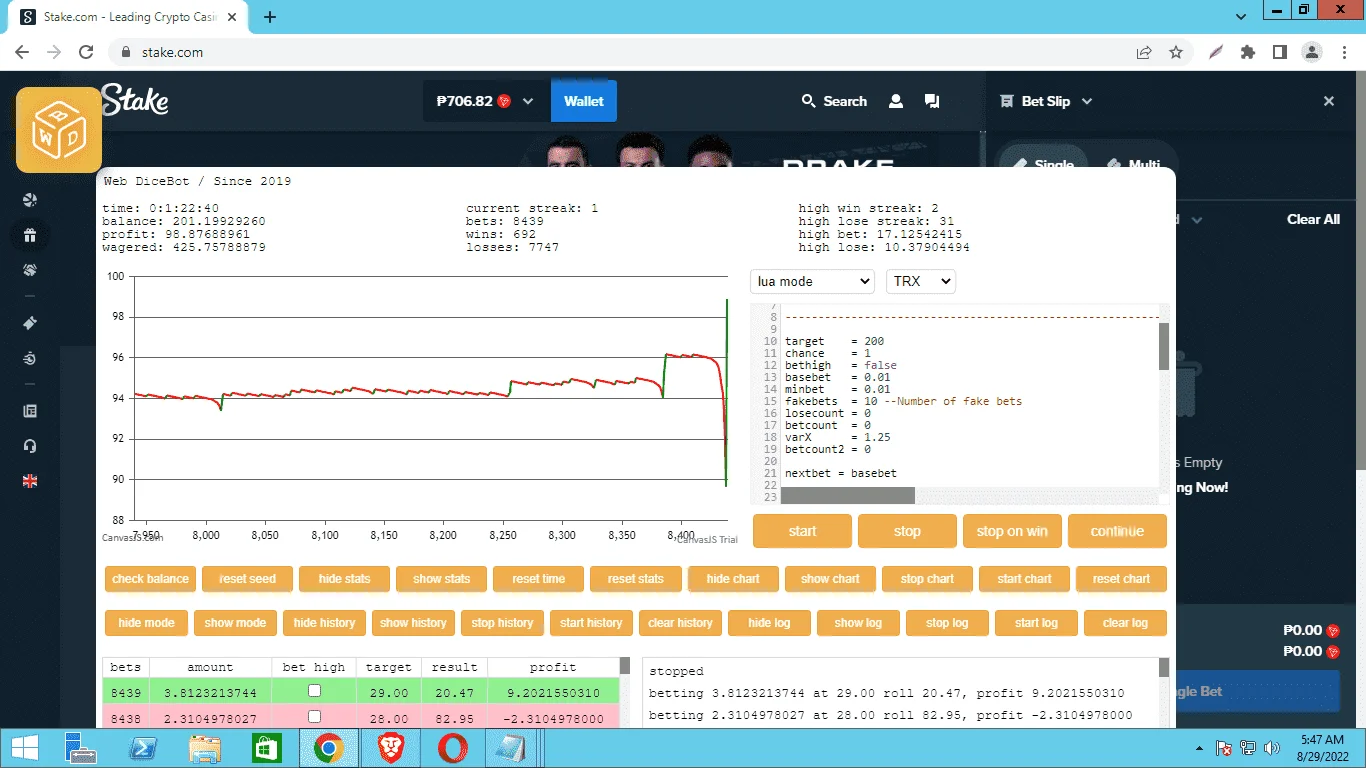
Task: Click the stop on win button
Action: click(1012, 531)
